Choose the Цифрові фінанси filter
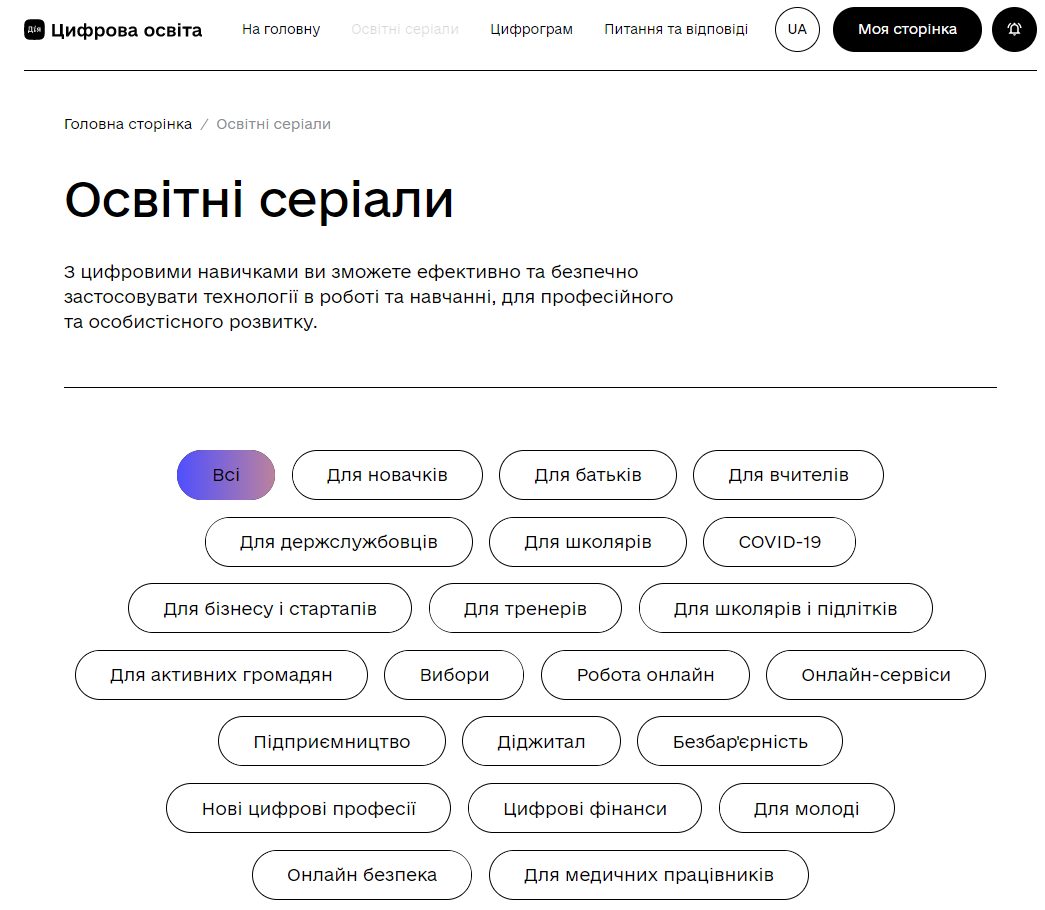The image size is (1045, 910). [x=584, y=808]
